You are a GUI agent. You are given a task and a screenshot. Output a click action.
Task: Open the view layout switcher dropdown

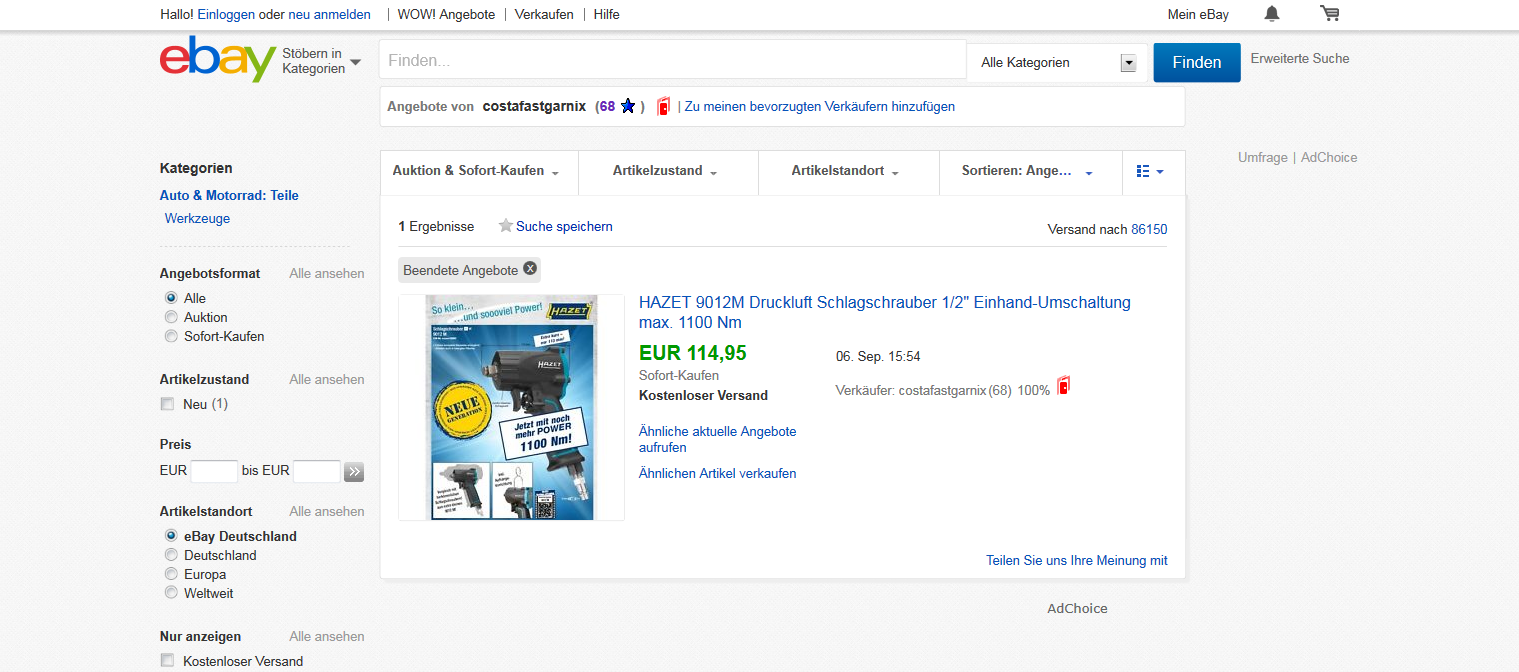[1150, 172]
